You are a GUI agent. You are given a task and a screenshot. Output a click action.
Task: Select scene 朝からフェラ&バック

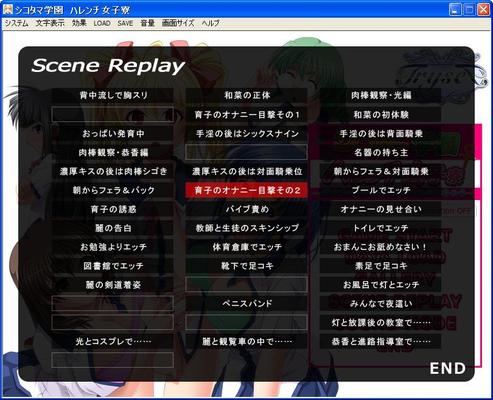coord(113,190)
